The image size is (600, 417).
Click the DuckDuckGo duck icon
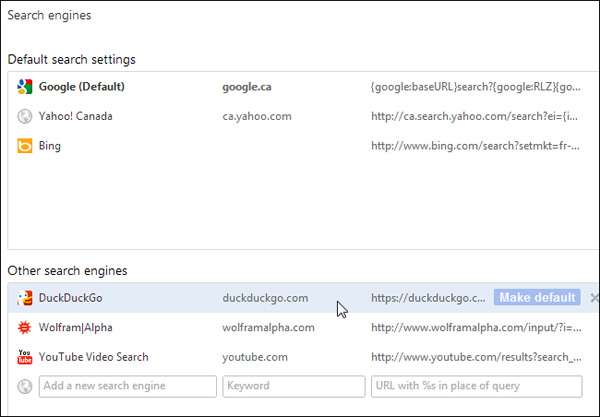(x=25, y=298)
